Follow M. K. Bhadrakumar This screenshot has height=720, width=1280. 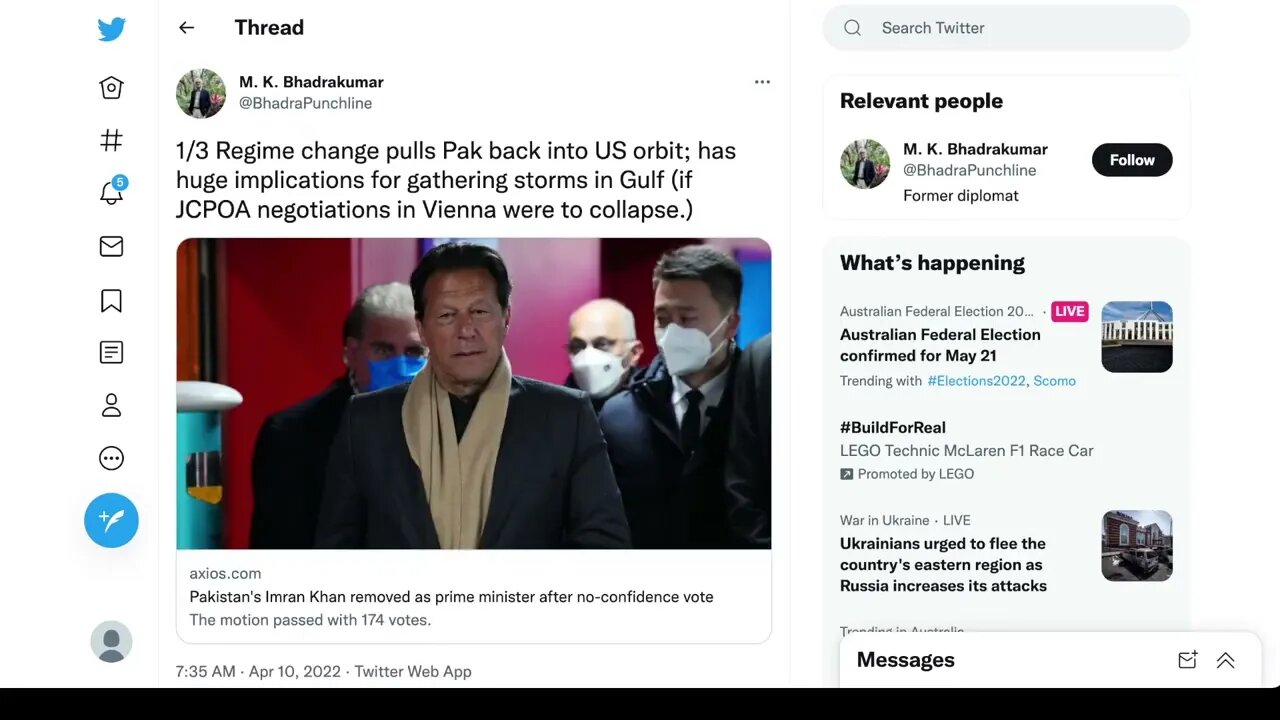point(1131,160)
